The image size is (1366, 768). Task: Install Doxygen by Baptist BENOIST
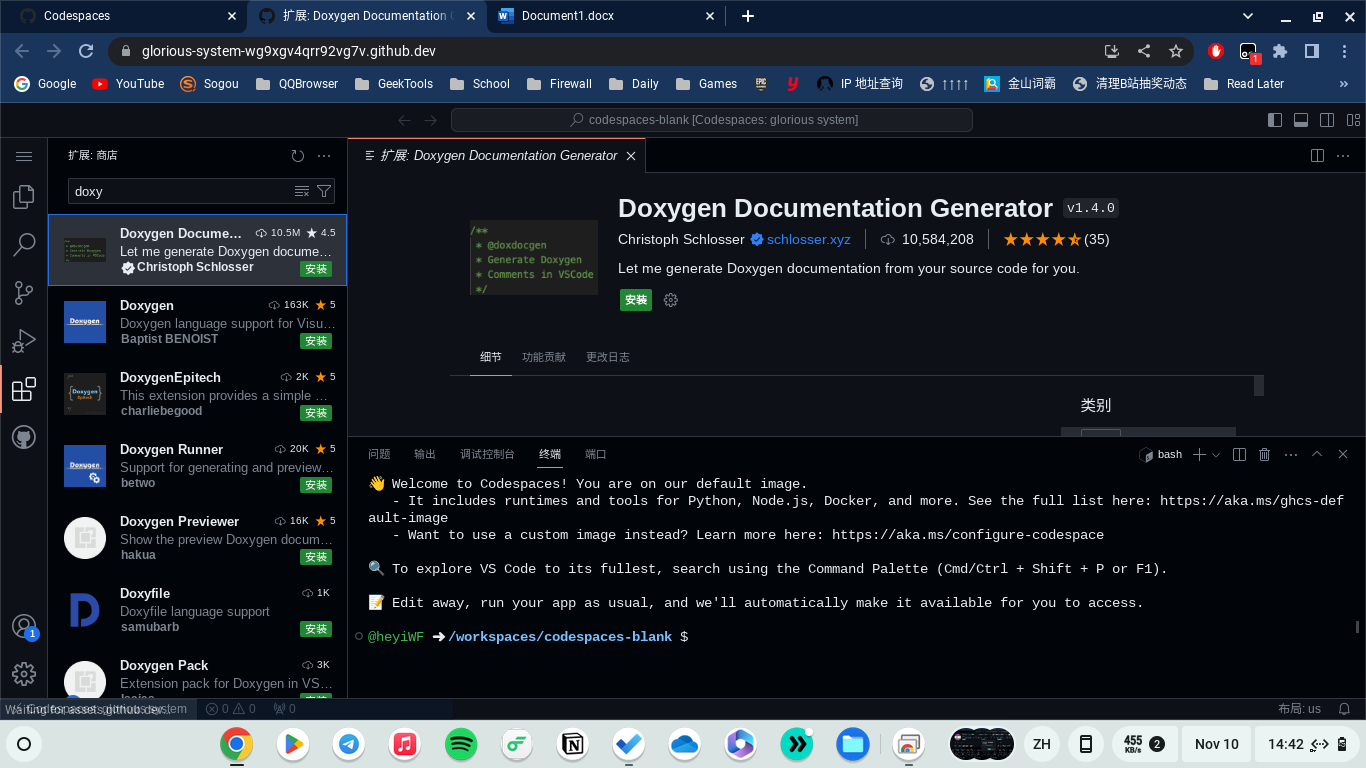(x=316, y=341)
